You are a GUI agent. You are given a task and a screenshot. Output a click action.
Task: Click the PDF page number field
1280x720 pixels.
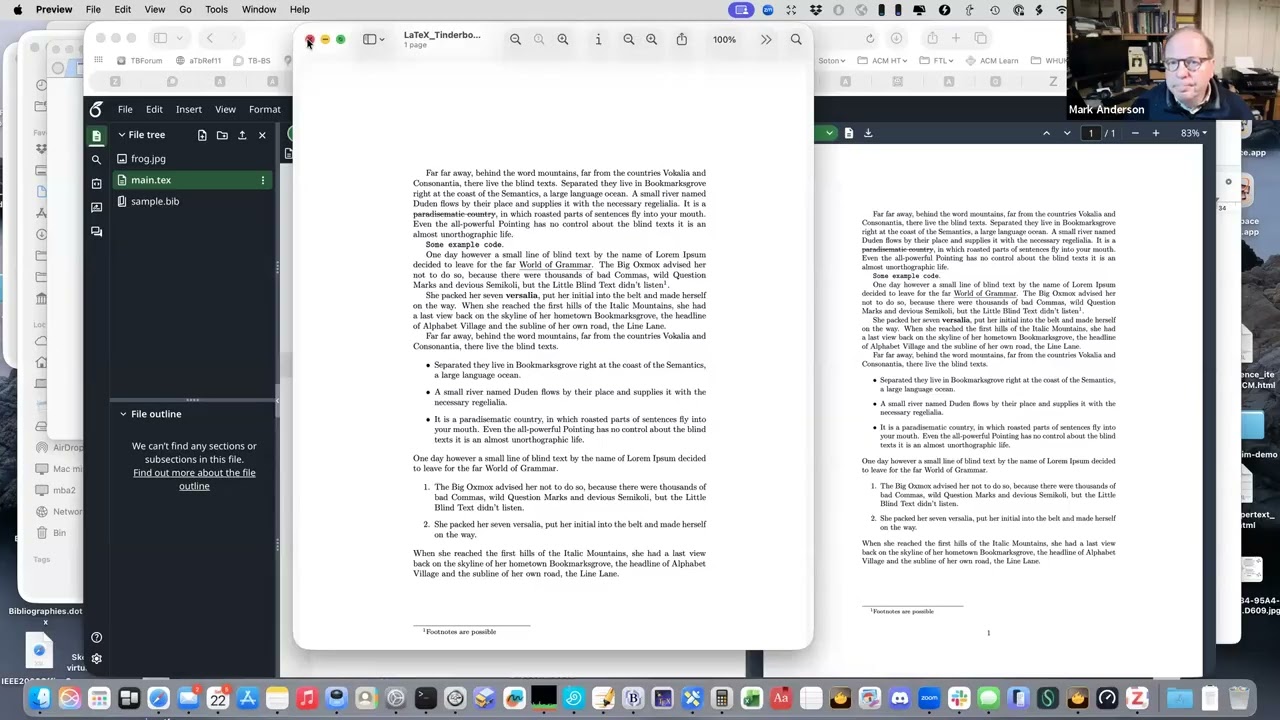point(1091,133)
